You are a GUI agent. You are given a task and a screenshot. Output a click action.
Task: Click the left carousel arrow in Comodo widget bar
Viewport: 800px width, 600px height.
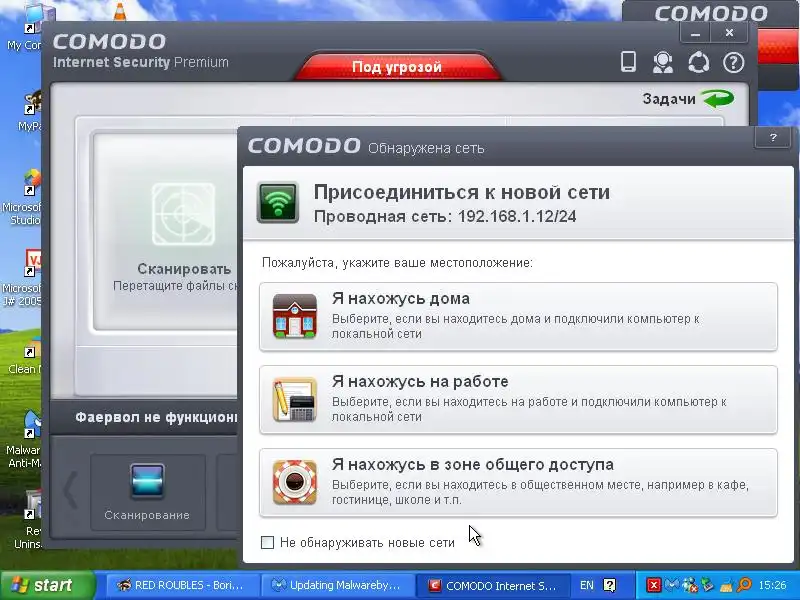(70, 490)
